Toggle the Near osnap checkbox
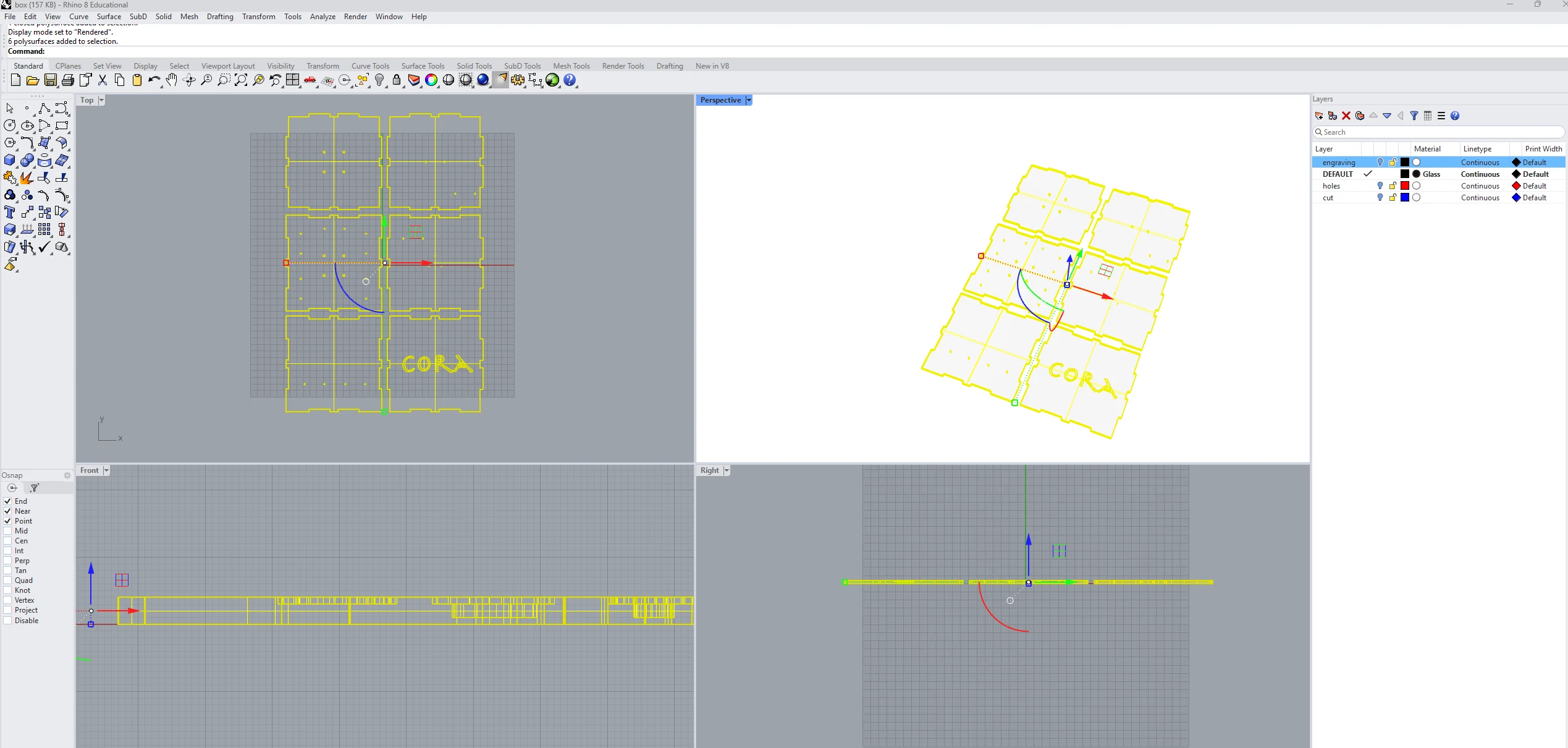This screenshot has height=748, width=1568. click(7, 511)
